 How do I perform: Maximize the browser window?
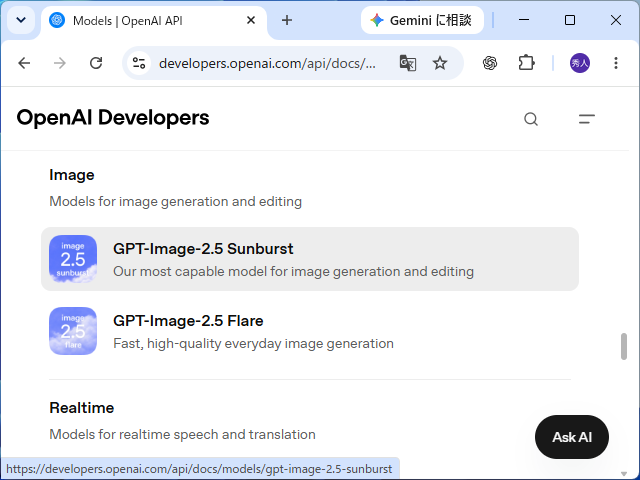[570, 20]
